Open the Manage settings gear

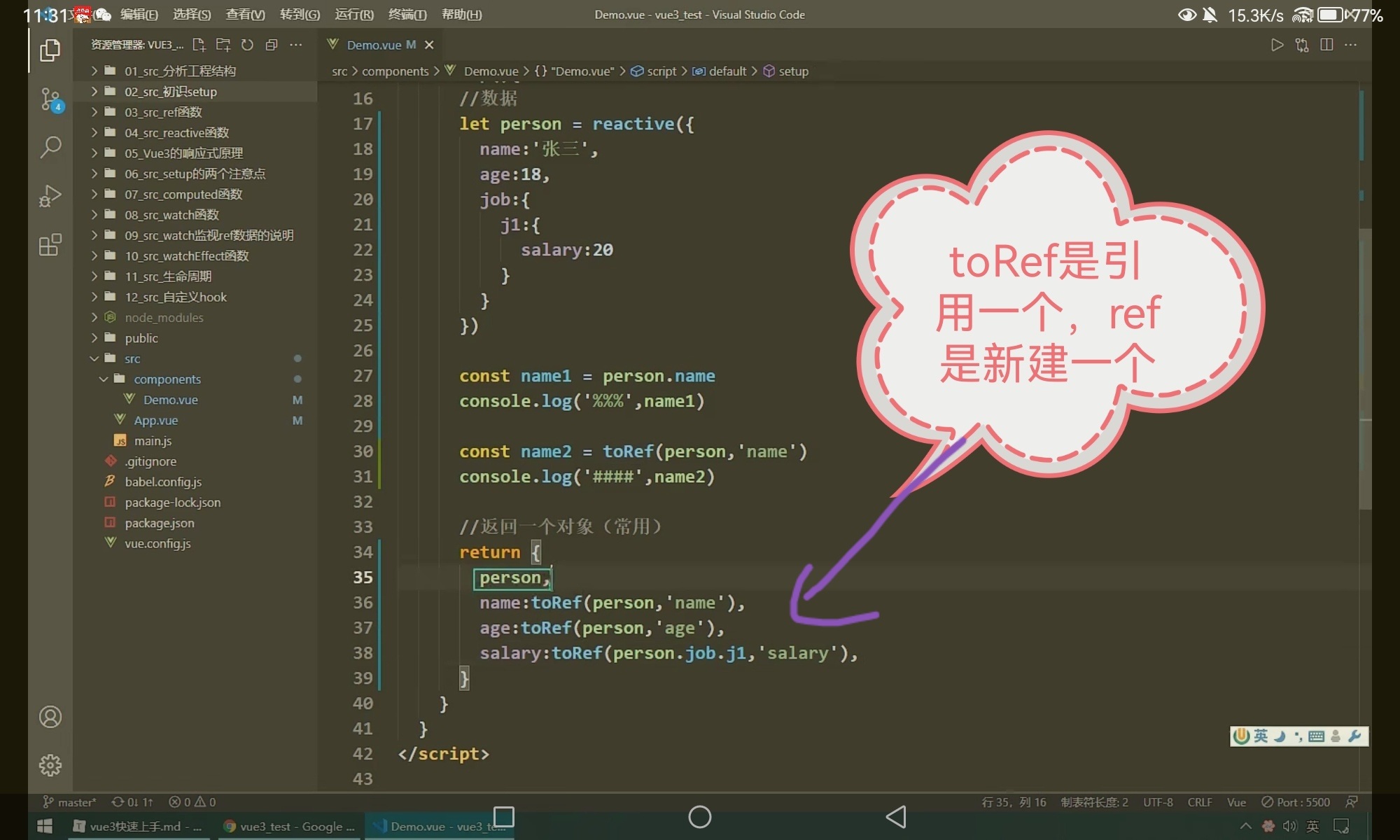pyautogui.click(x=50, y=764)
